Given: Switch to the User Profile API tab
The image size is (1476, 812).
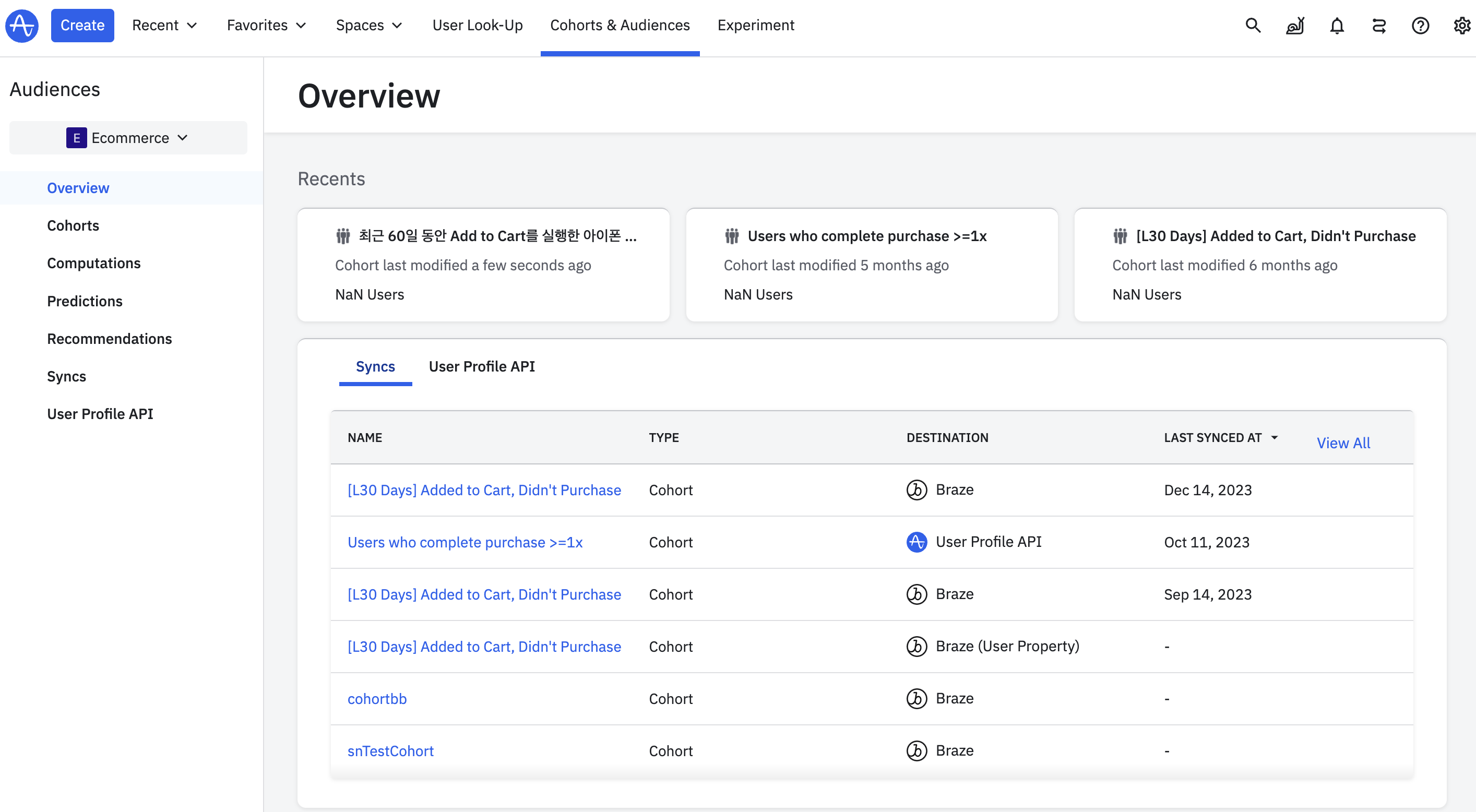Looking at the screenshot, I should coord(481,366).
